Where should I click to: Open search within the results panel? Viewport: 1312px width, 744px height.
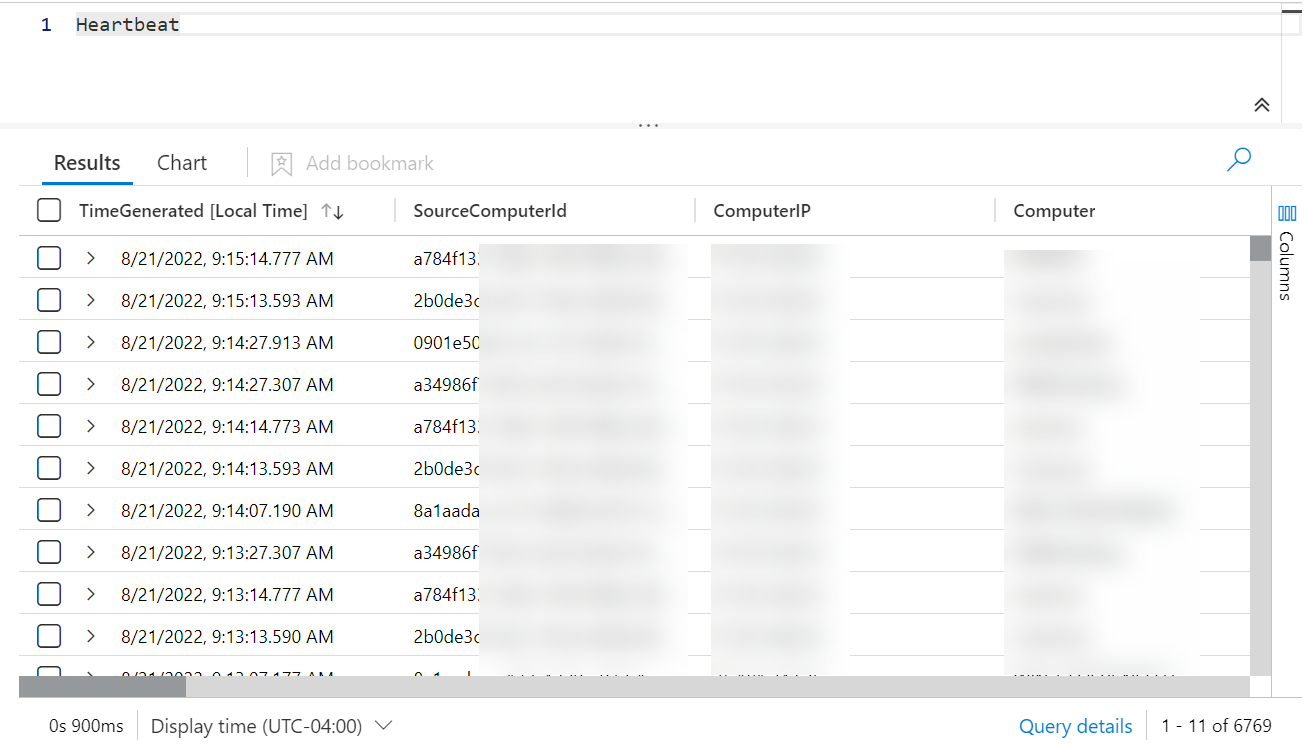coord(1239,159)
